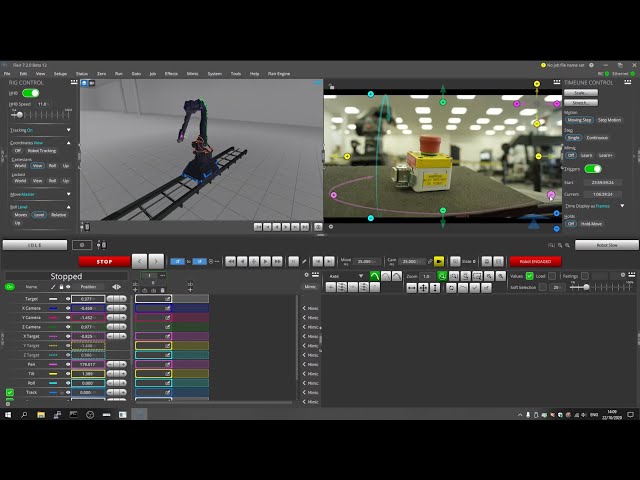Open the Axis dropdown in graph toolbar
Image resolution: width=640 pixels, height=480 pixels.
click(346, 276)
